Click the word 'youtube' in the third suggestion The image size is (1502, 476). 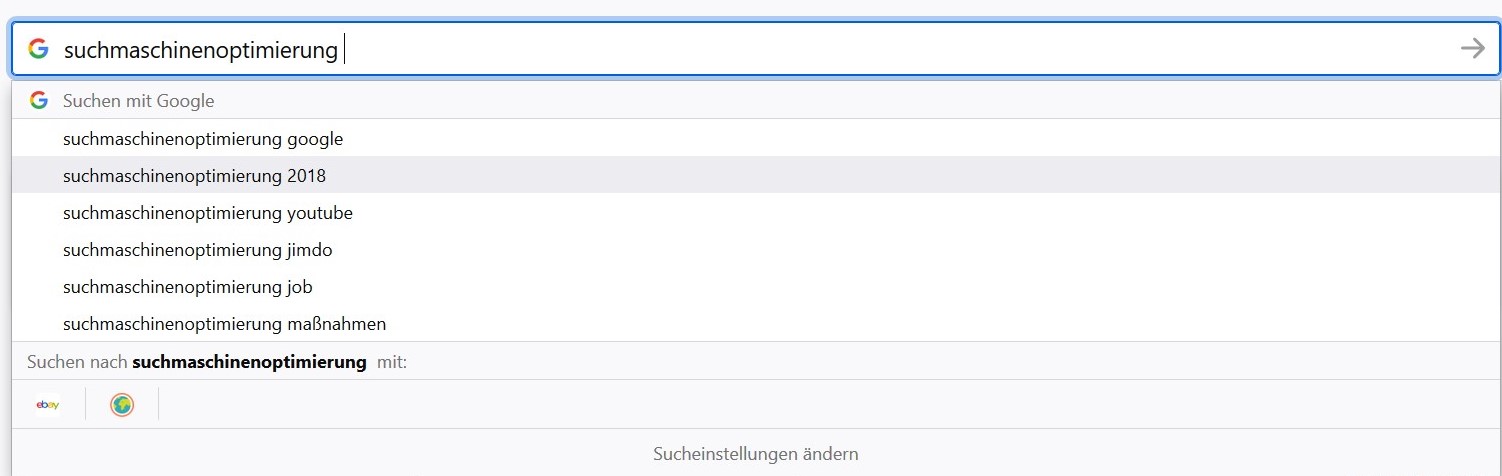tap(319, 213)
